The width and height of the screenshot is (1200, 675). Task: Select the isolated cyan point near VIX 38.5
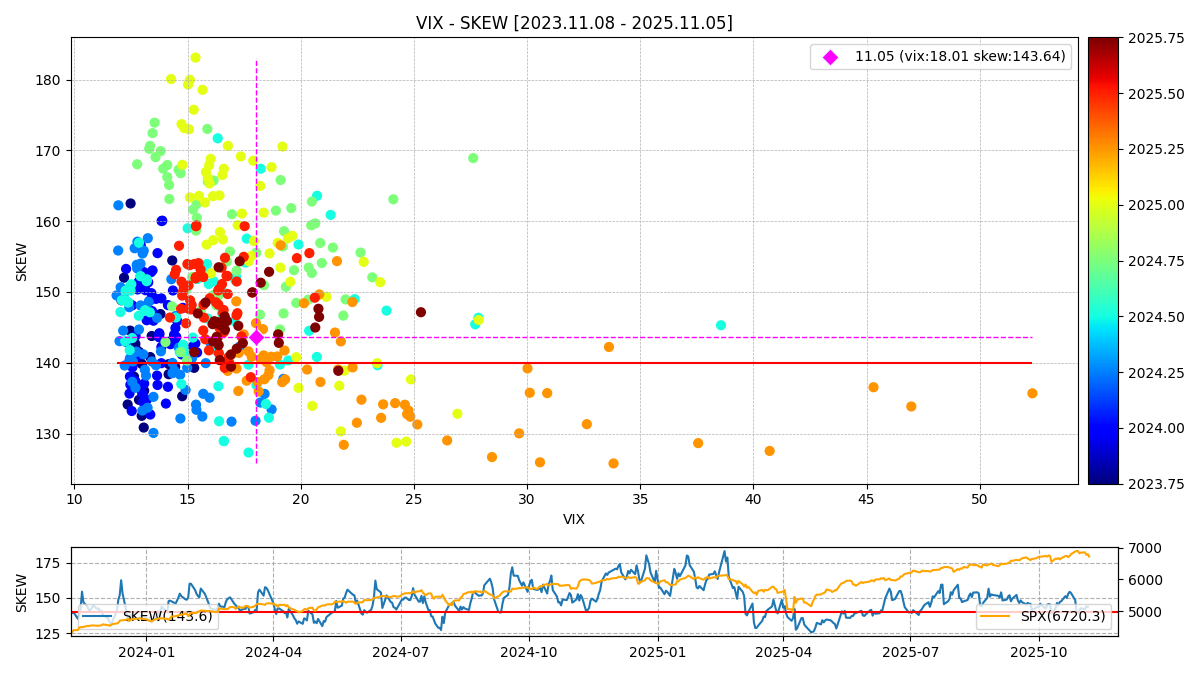point(721,325)
